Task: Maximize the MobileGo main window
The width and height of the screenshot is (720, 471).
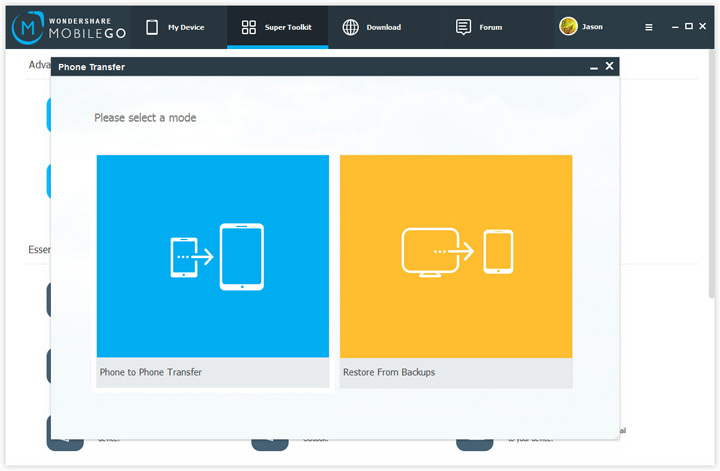Action: click(x=689, y=26)
